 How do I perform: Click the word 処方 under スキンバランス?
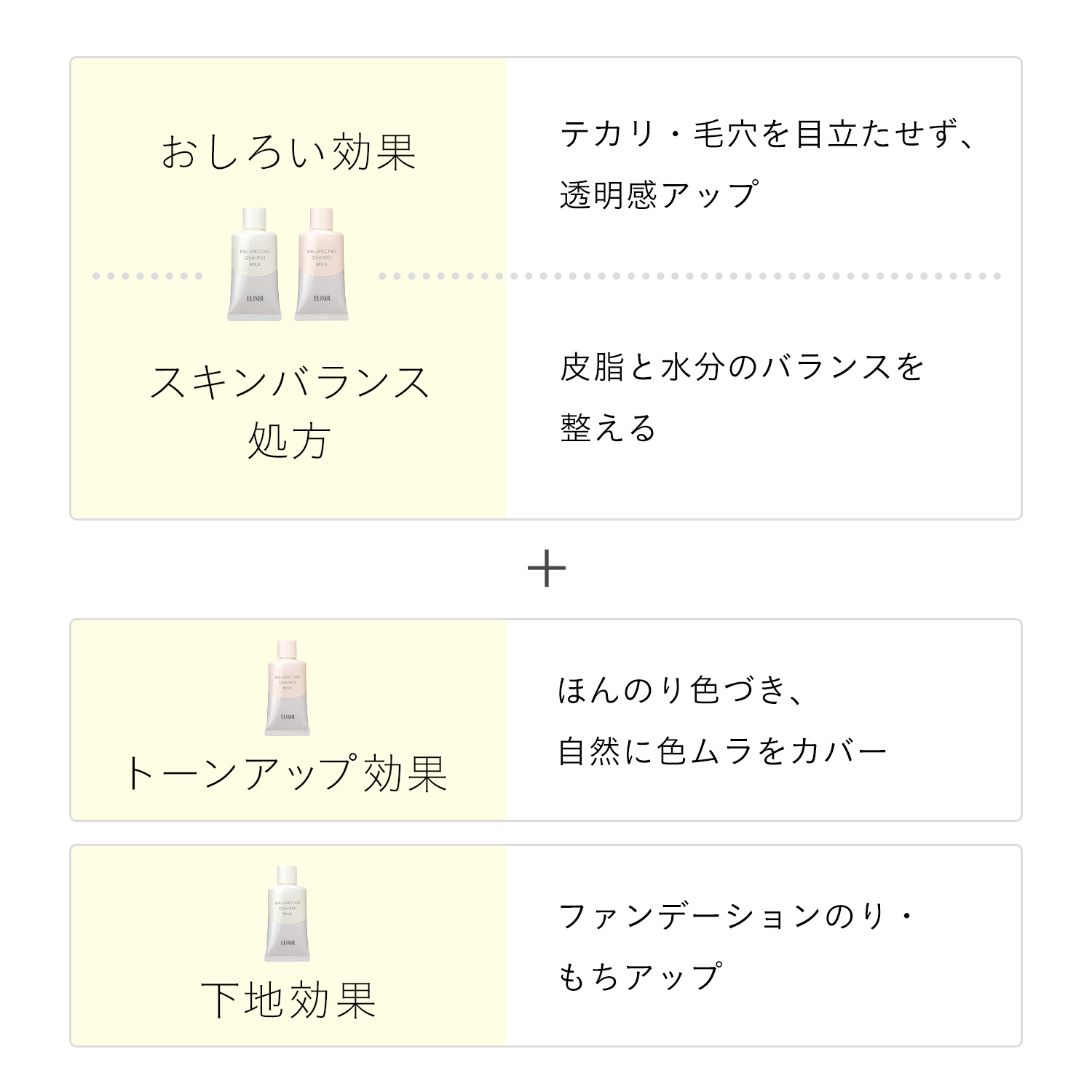click(x=289, y=440)
